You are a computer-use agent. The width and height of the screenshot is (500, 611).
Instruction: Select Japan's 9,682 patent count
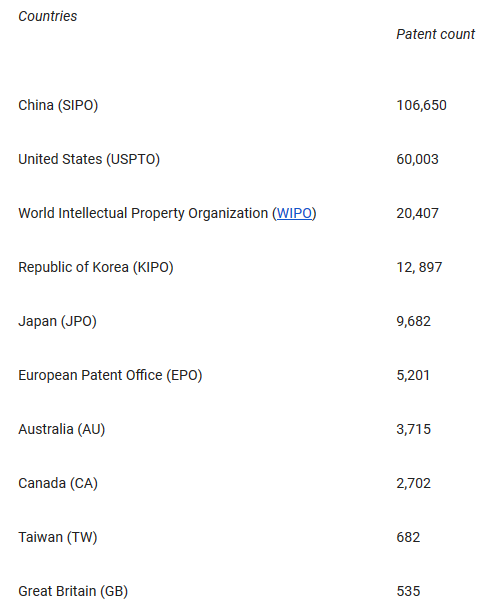(413, 321)
